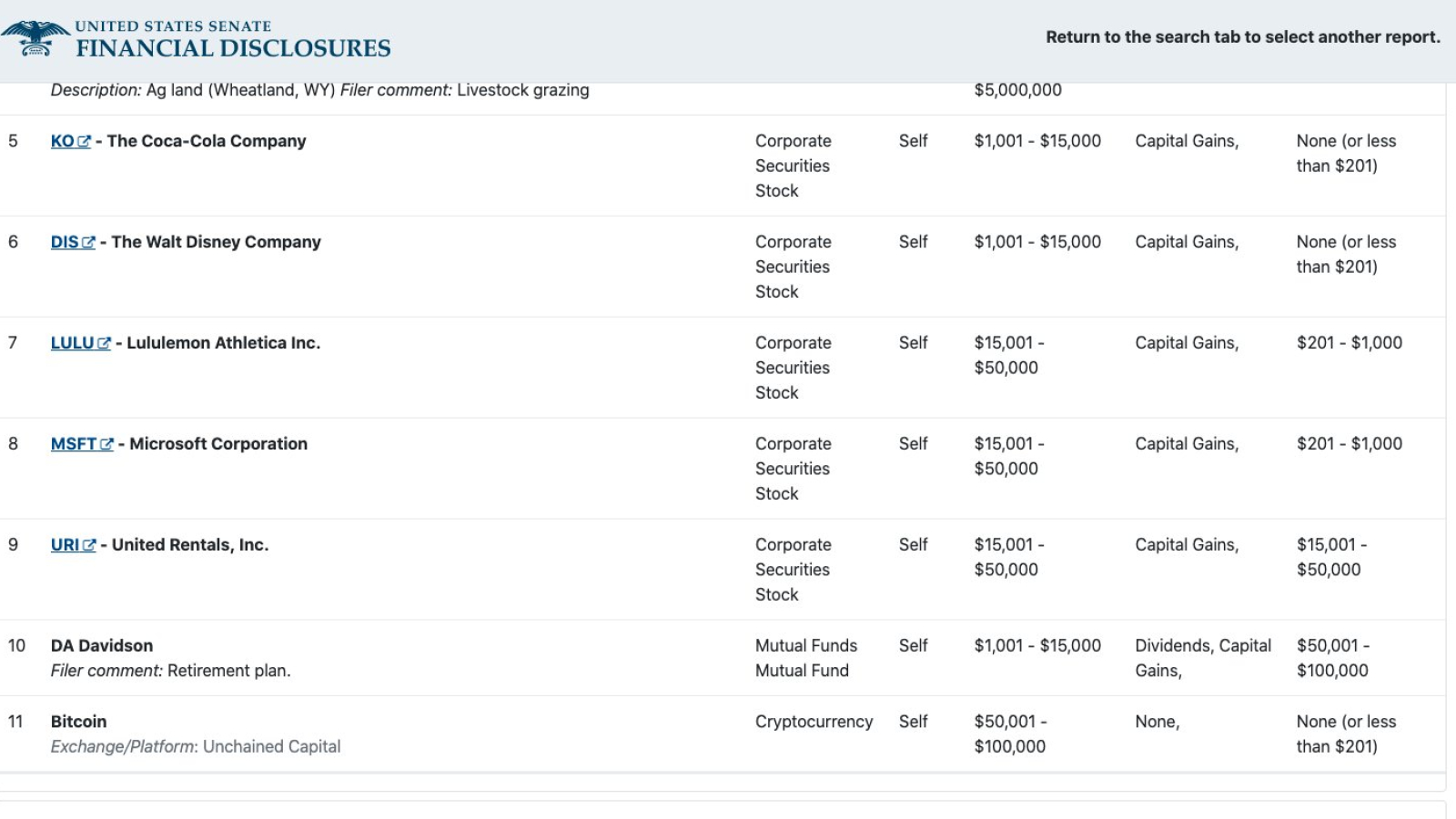Image resolution: width=1456 pixels, height=819 pixels.
Task: Open the DIS ticker link
Action: pyautogui.click(x=65, y=242)
